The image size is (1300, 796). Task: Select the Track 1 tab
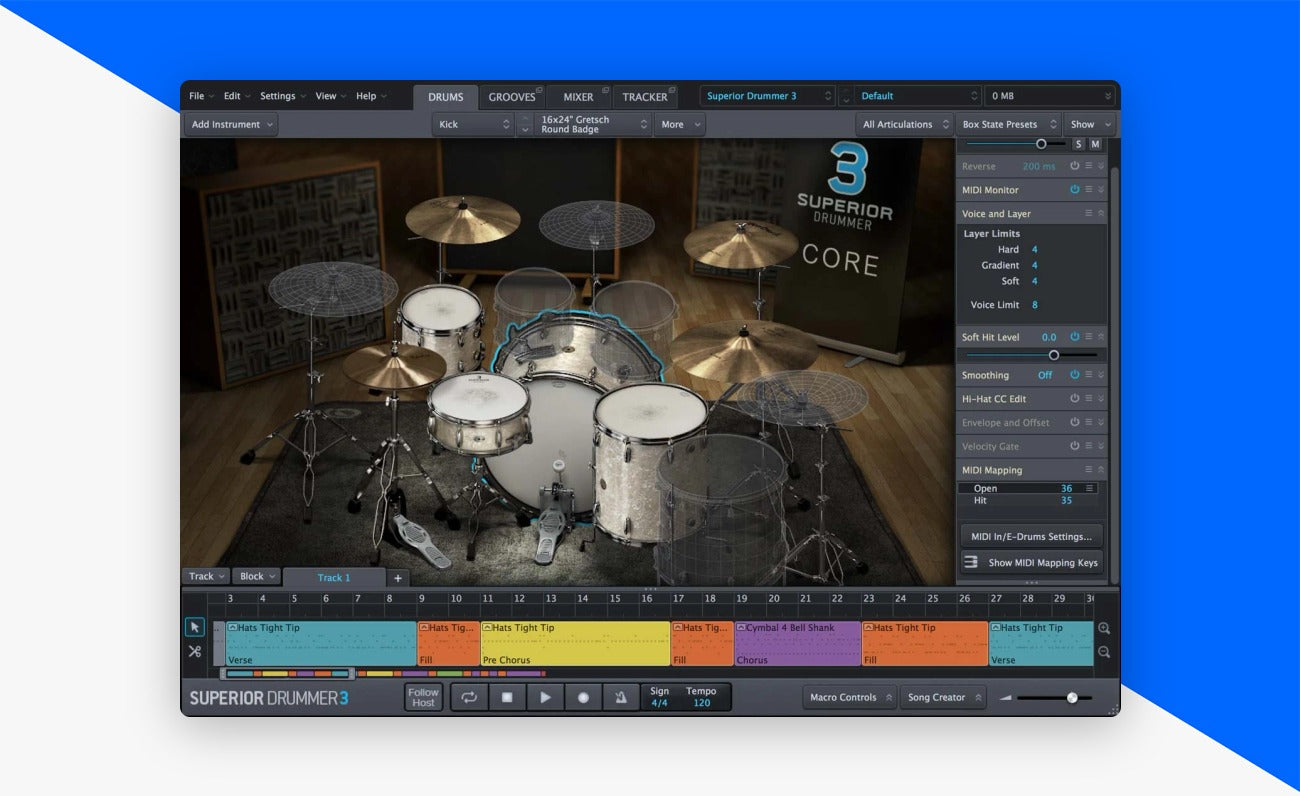334,578
